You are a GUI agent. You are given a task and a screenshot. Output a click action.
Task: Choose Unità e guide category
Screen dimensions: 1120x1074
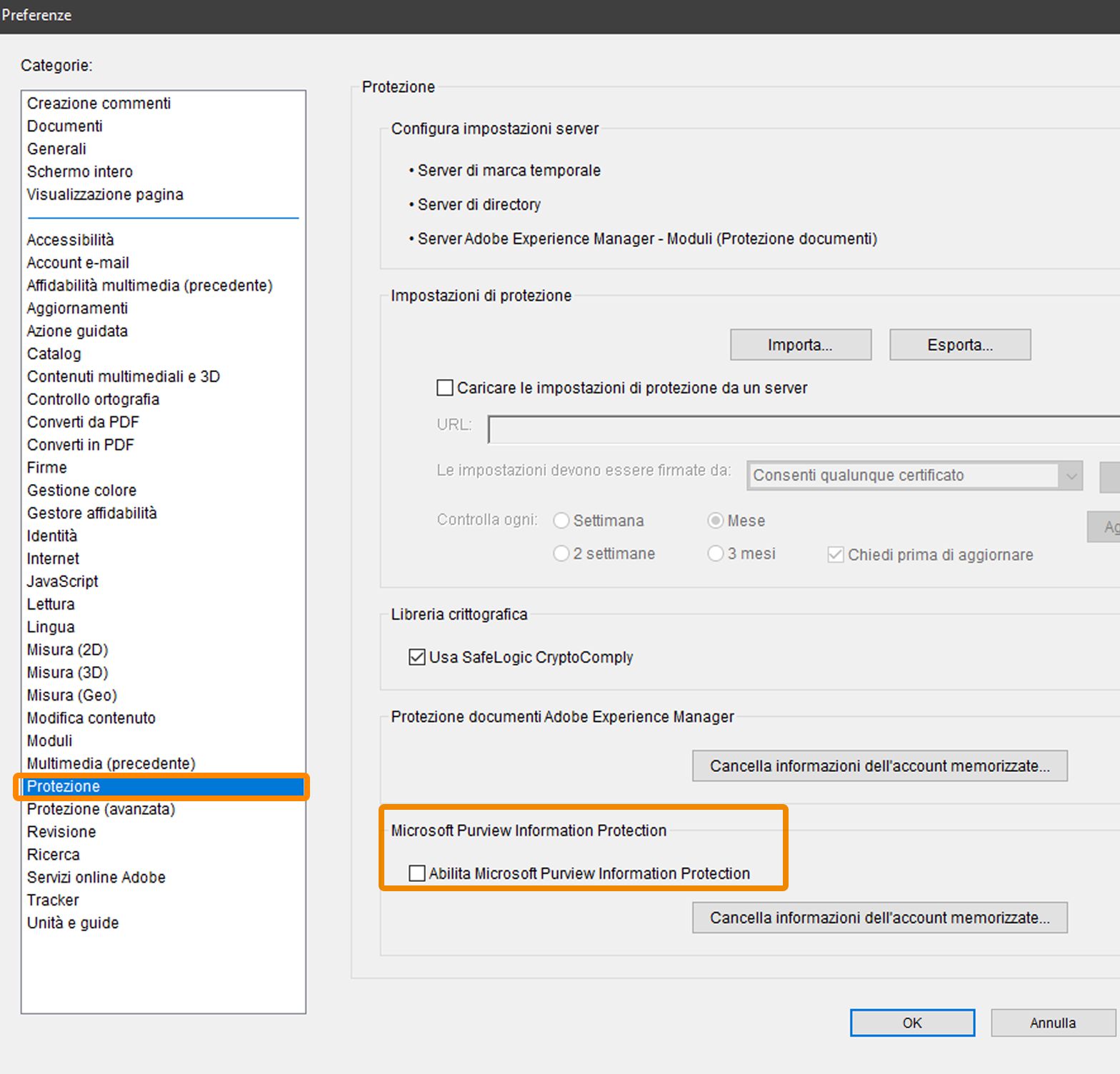(73, 923)
